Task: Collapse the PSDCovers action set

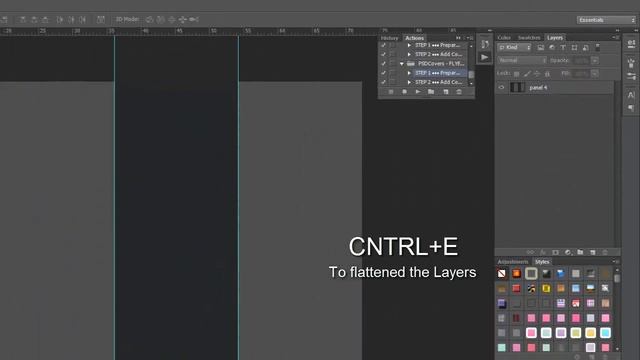Action: point(402,64)
